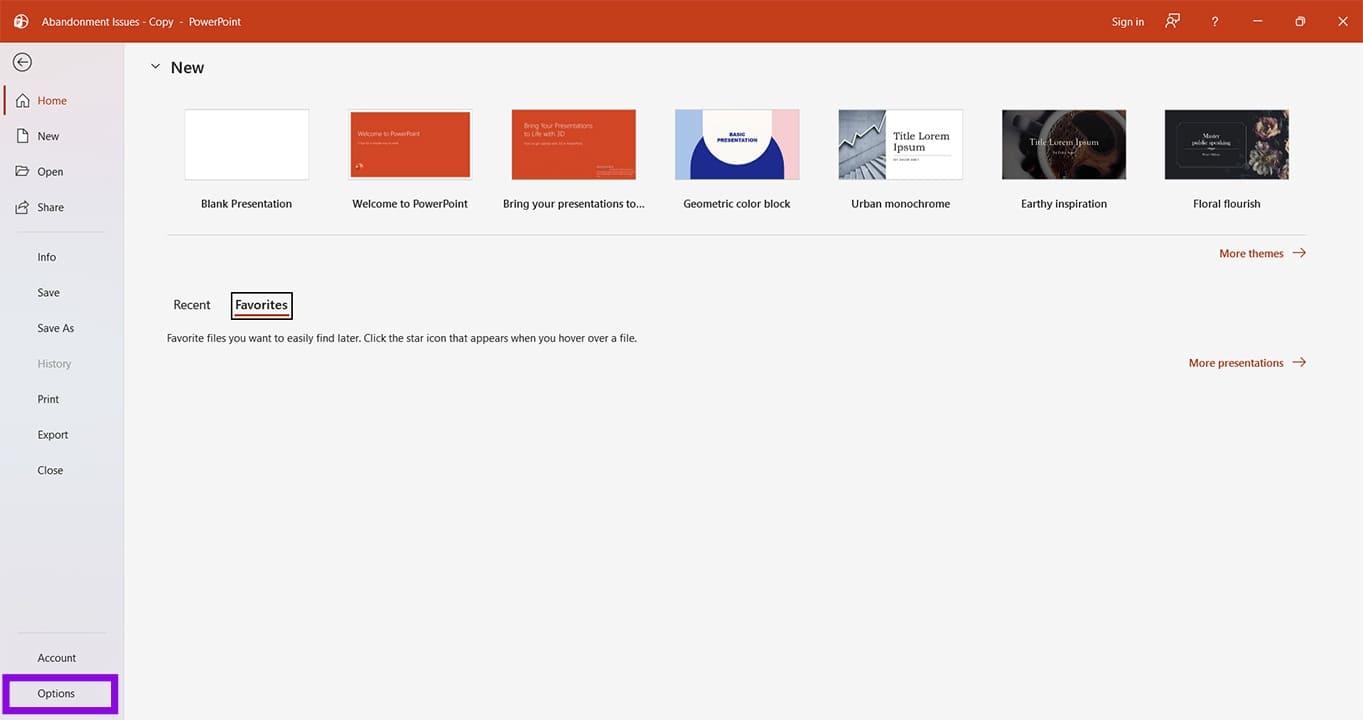Image resolution: width=1363 pixels, height=720 pixels.
Task: Open Help question mark icon
Action: tap(1215, 21)
